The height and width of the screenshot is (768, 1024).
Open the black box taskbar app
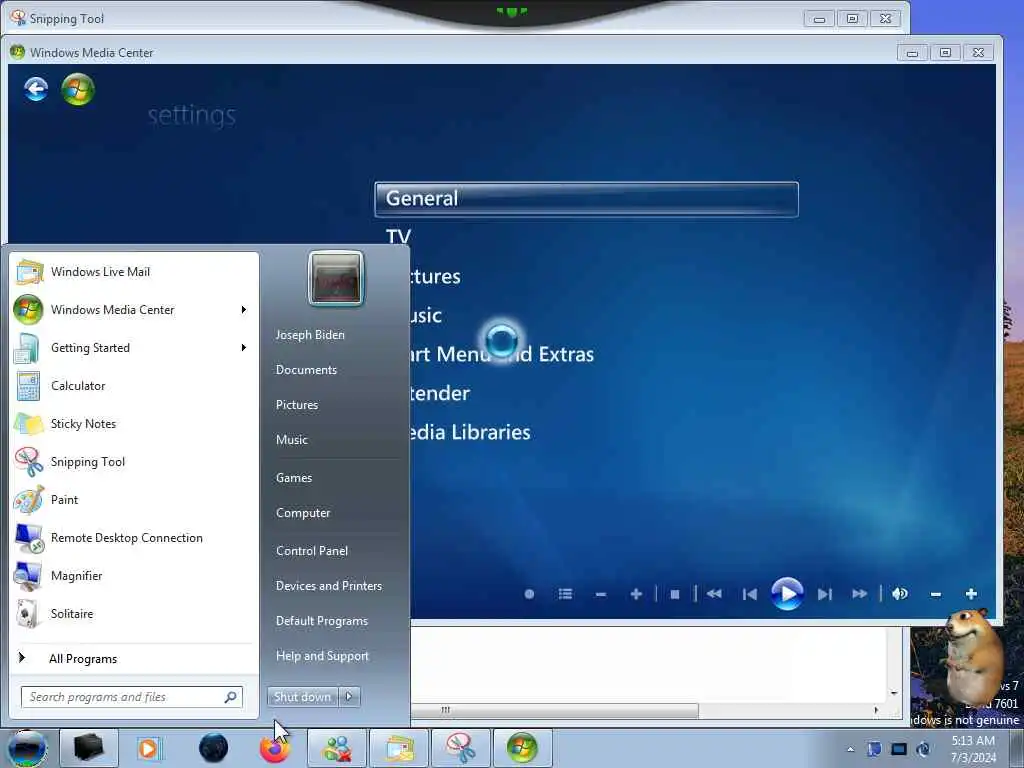click(89, 748)
